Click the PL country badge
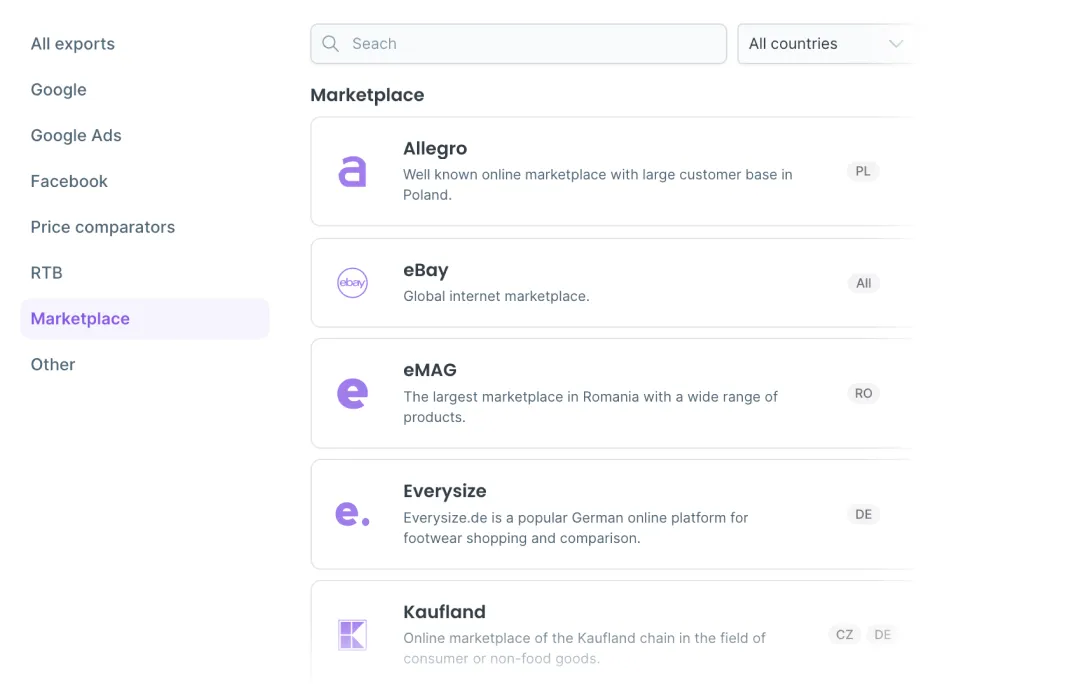 (x=862, y=171)
